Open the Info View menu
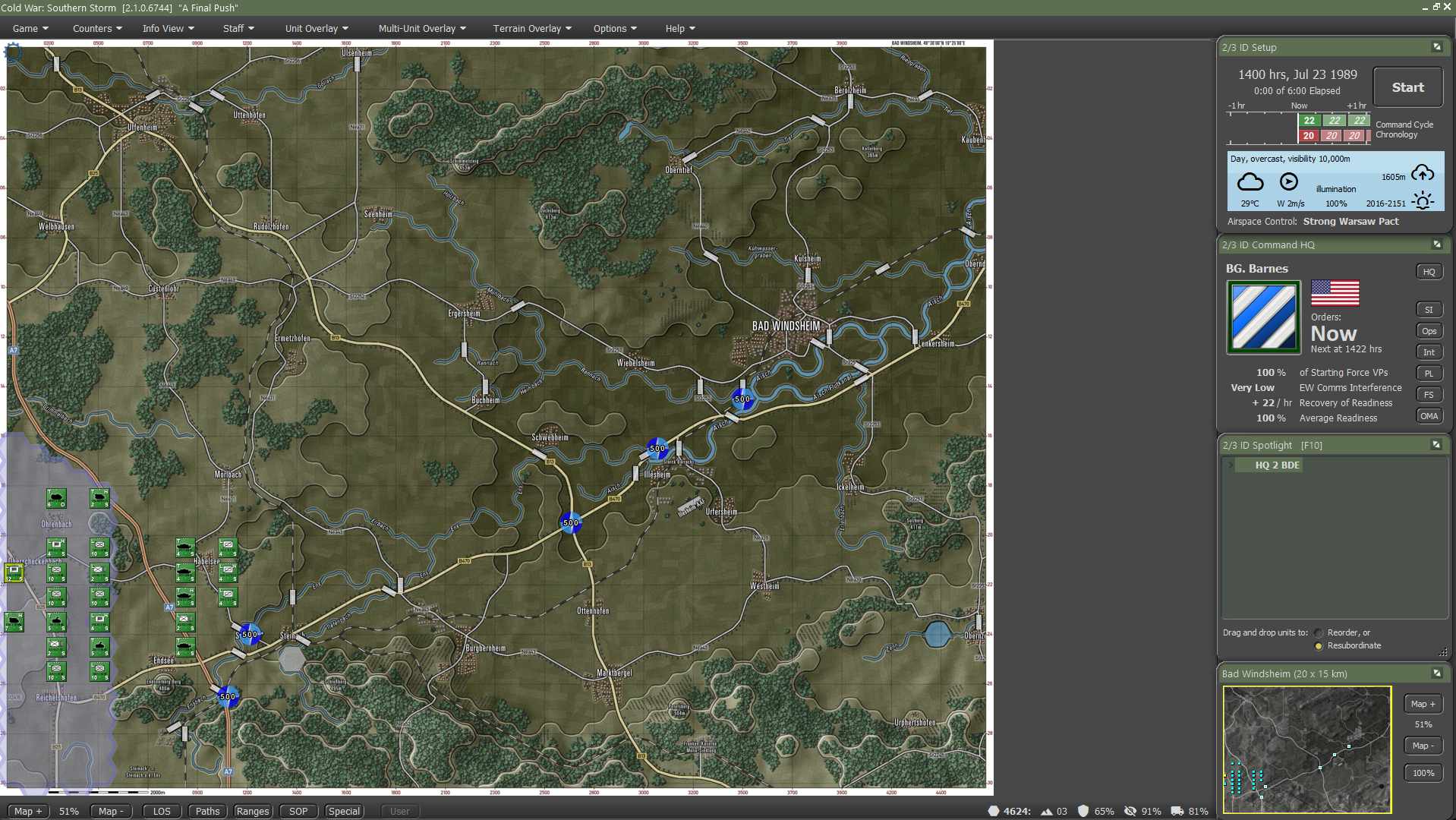This screenshot has height=820, width=1456. coord(168,28)
